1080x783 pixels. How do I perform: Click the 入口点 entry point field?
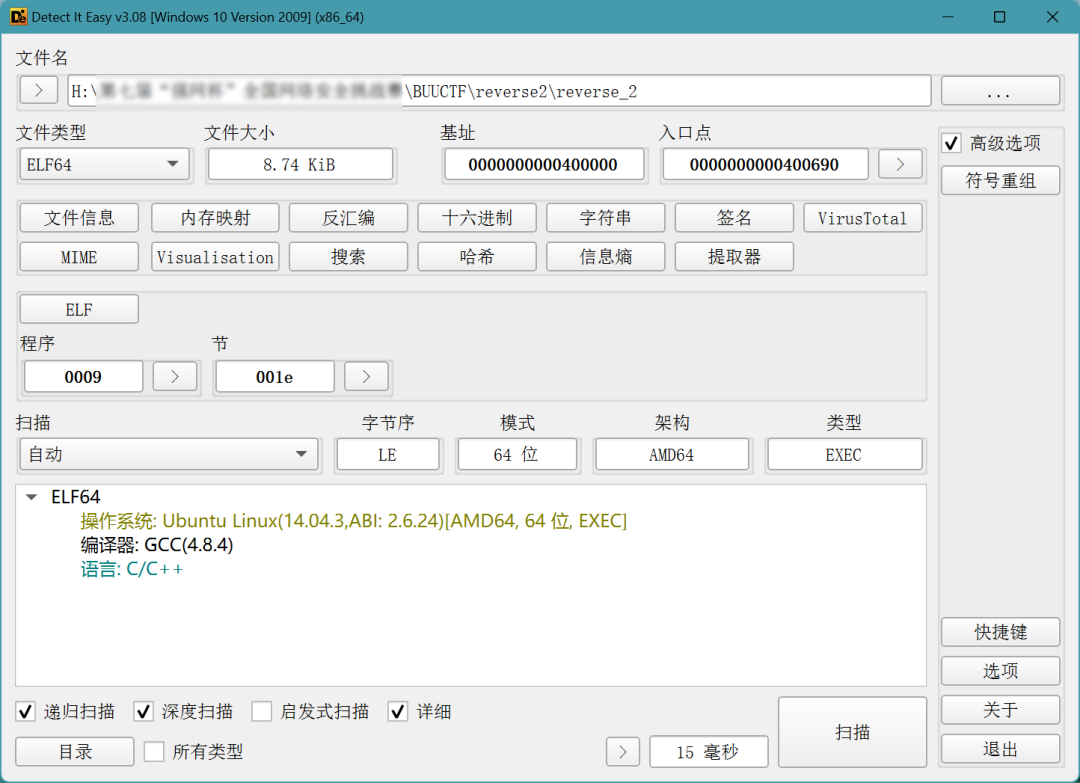click(765, 165)
